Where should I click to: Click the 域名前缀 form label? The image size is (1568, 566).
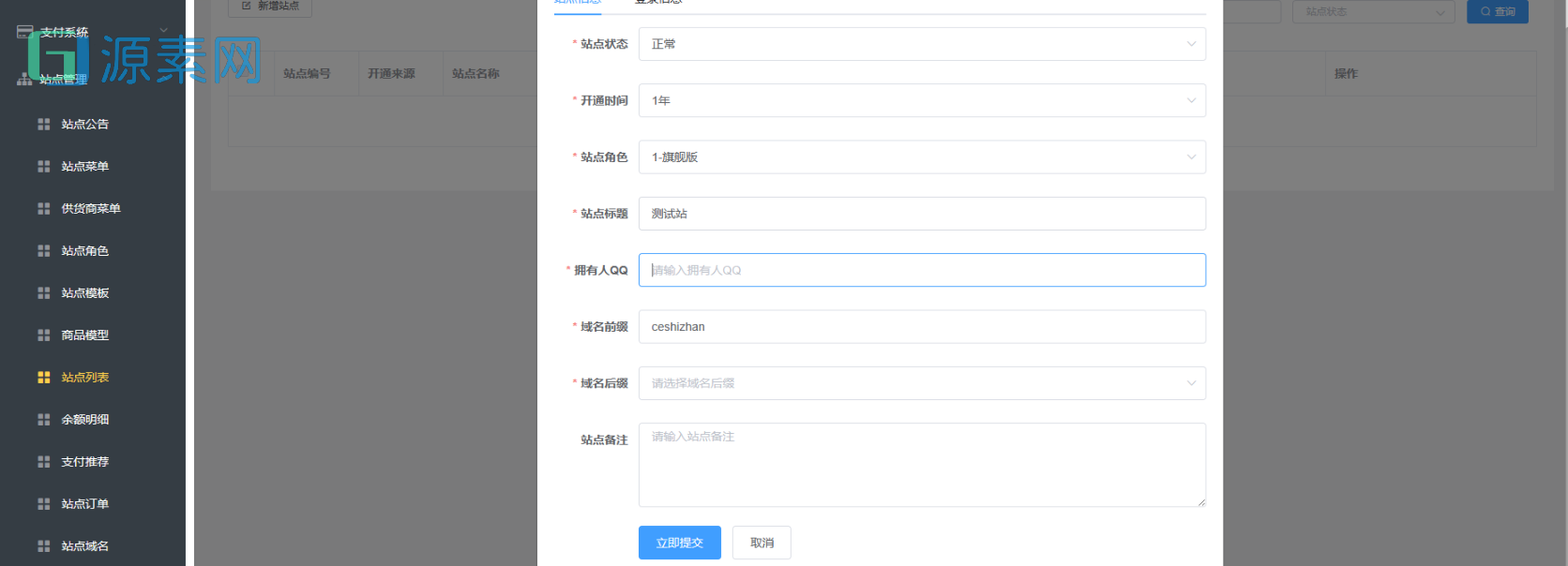pos(604,326)
